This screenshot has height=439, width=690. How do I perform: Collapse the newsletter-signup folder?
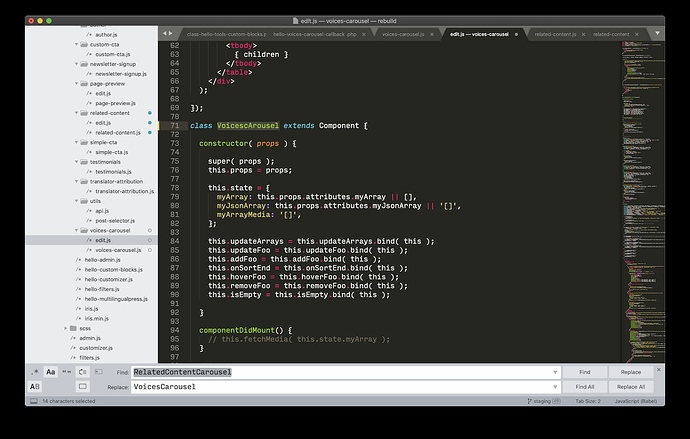coord(77,64)
